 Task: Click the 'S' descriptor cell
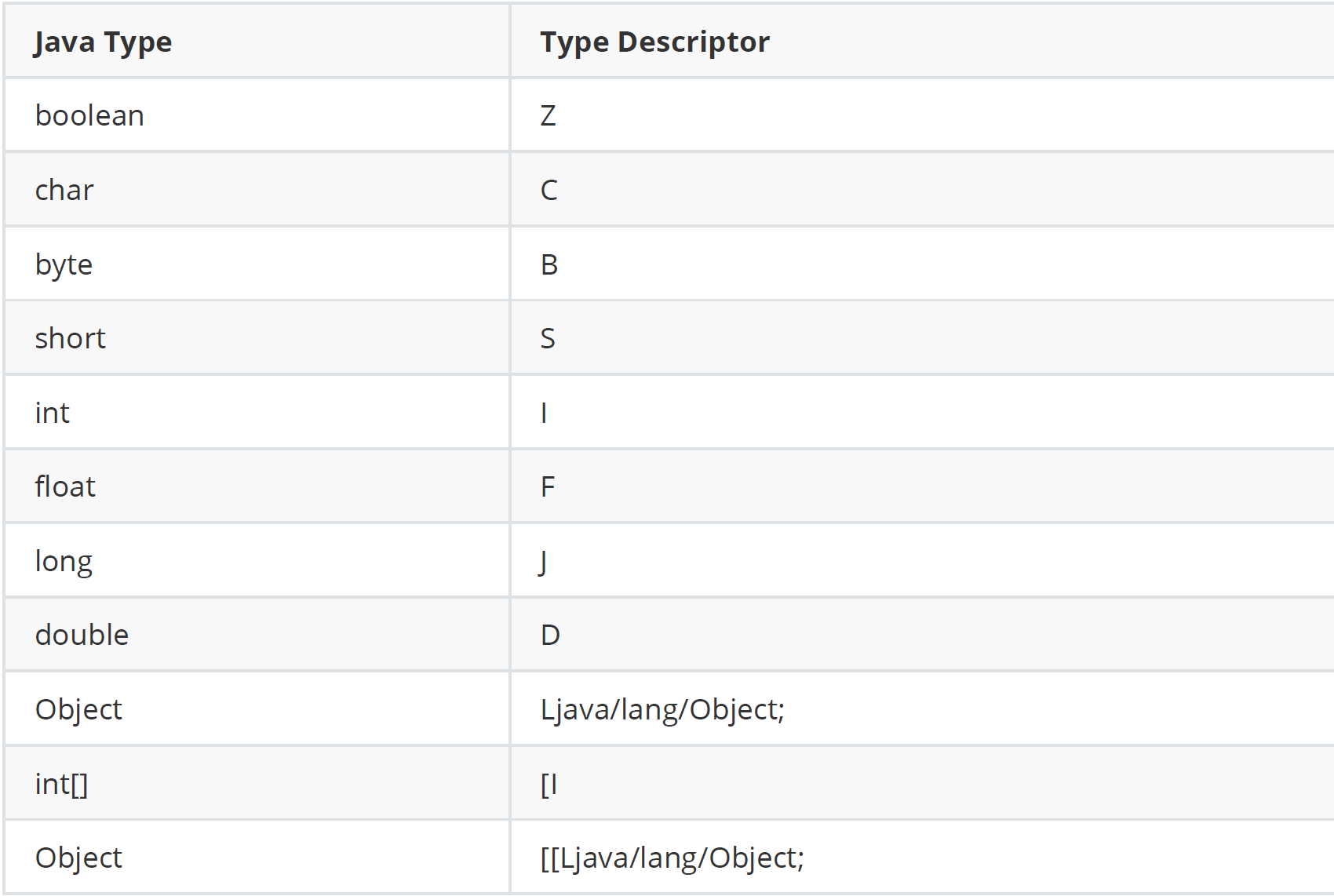point(548,339)
